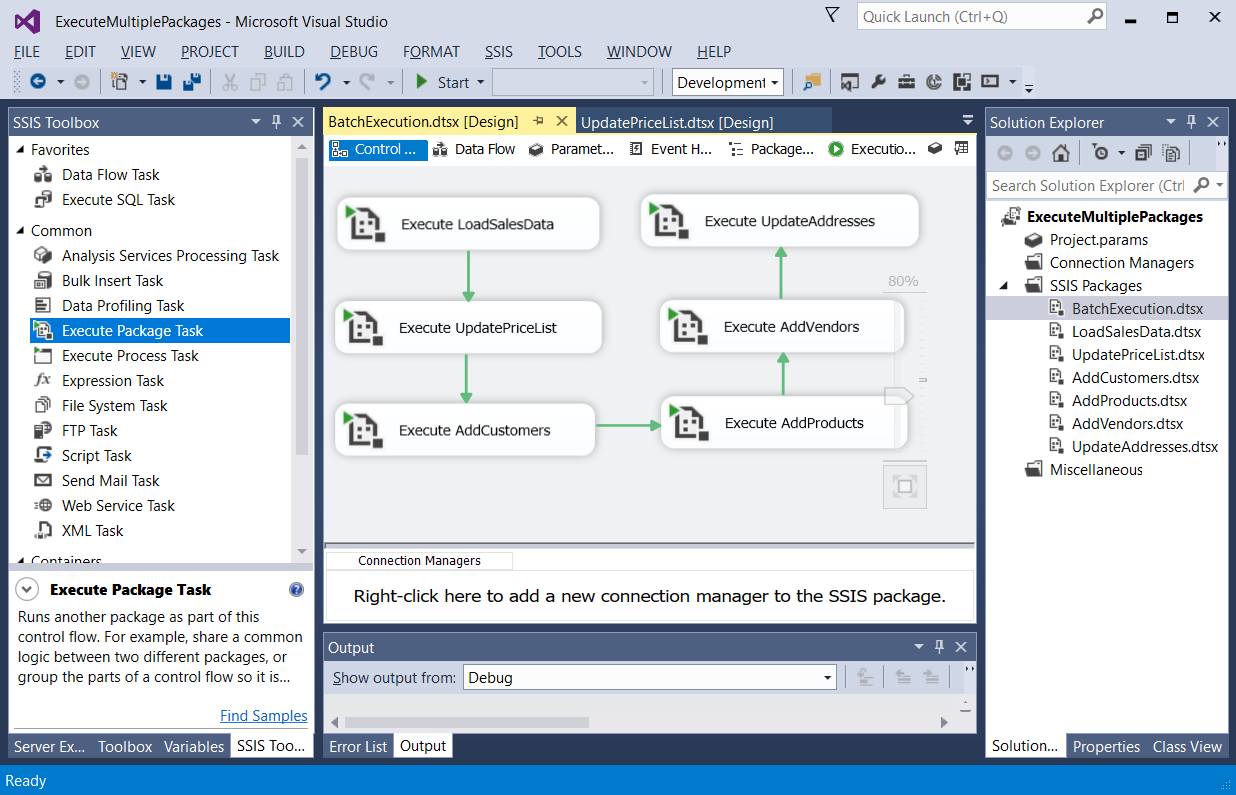
Task: Open the Data Flow designer tab
Action: (x=474, y=149)
